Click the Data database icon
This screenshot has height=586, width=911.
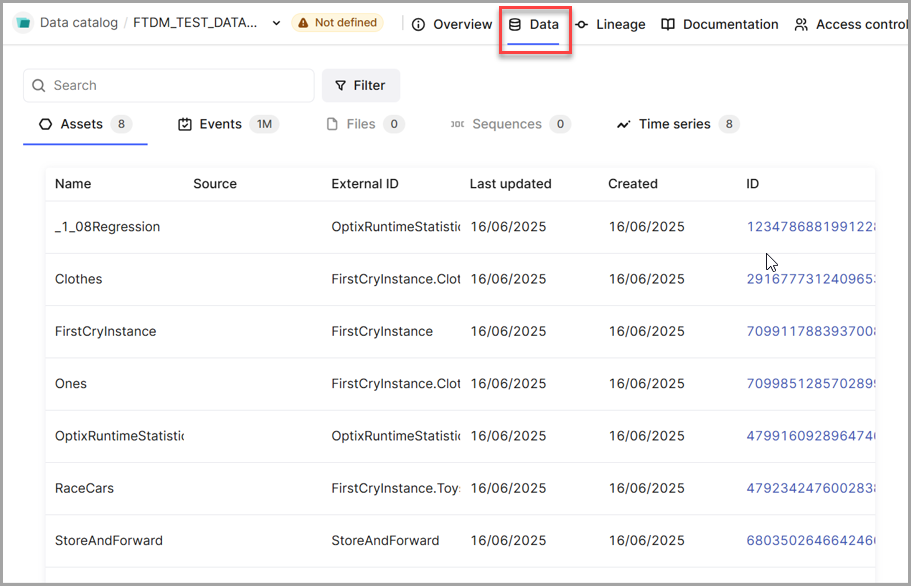click(515, 24)
